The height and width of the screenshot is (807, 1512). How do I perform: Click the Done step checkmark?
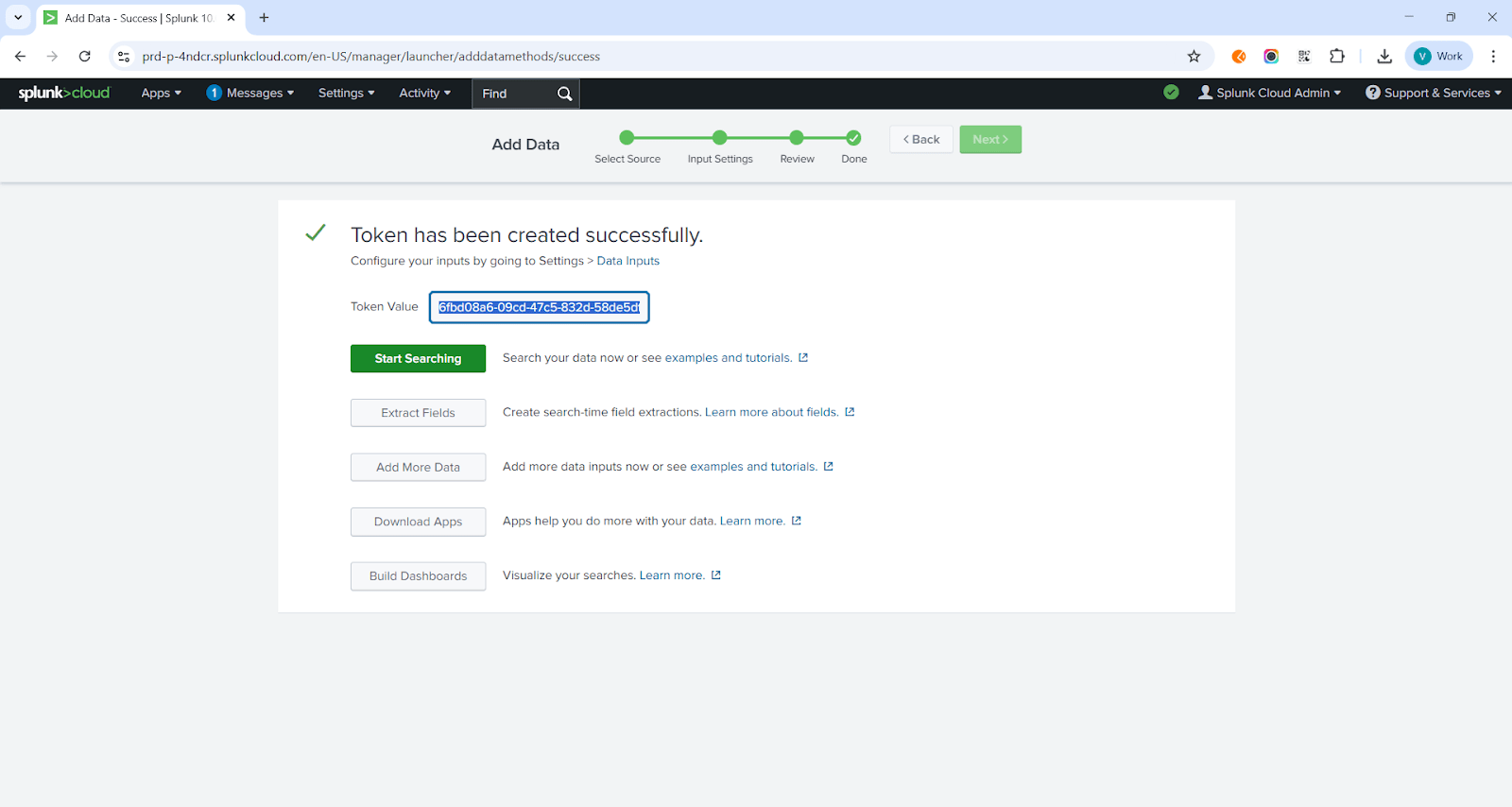853,138
